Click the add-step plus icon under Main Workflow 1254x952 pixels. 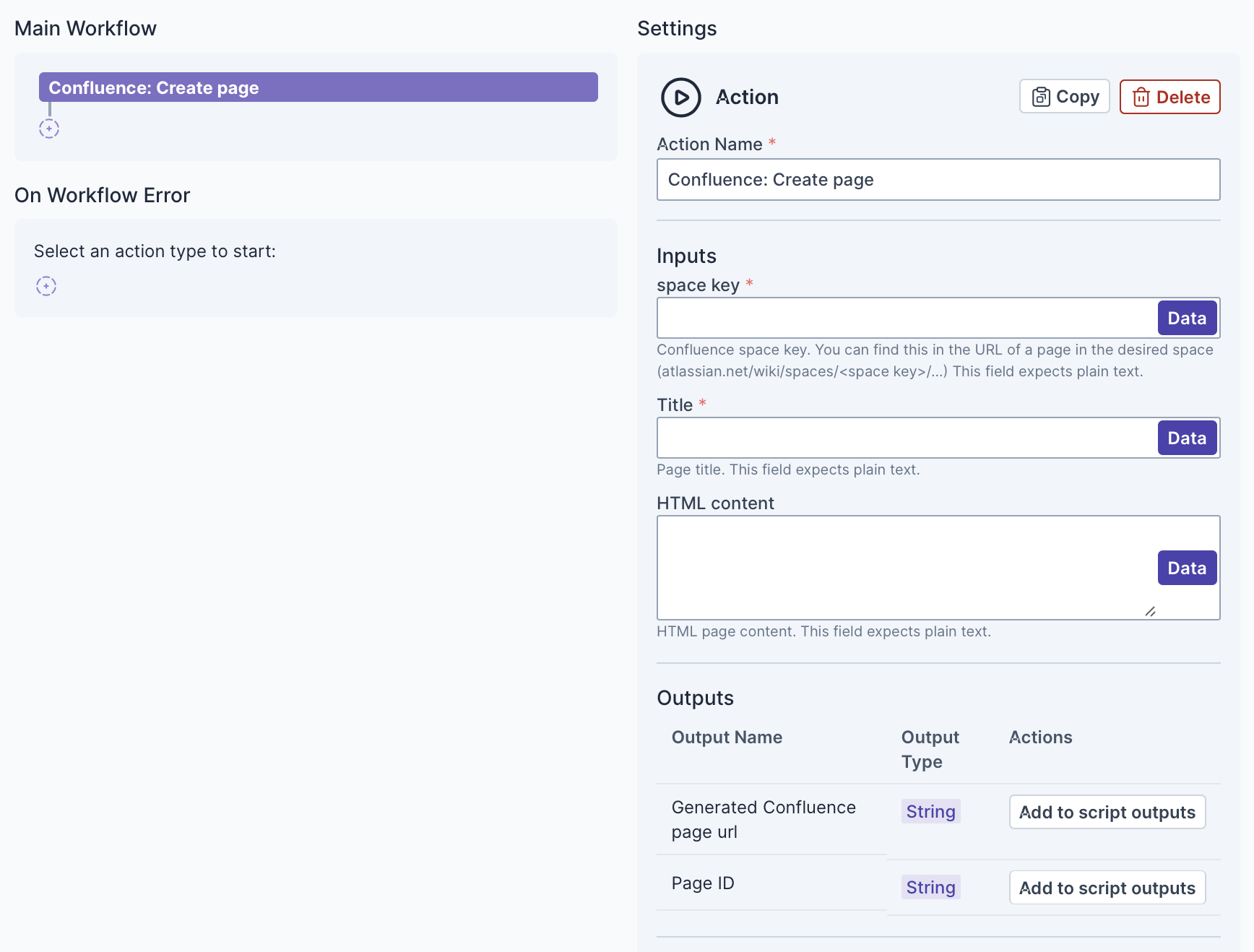(49, 129)
